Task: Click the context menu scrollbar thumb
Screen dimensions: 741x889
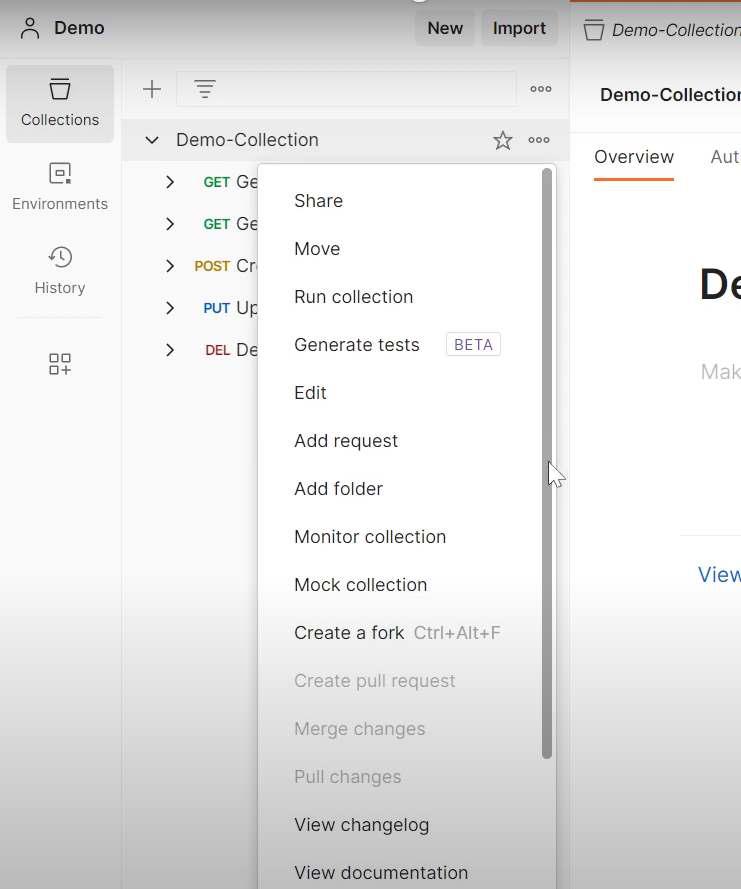Action: pos(547,463)
